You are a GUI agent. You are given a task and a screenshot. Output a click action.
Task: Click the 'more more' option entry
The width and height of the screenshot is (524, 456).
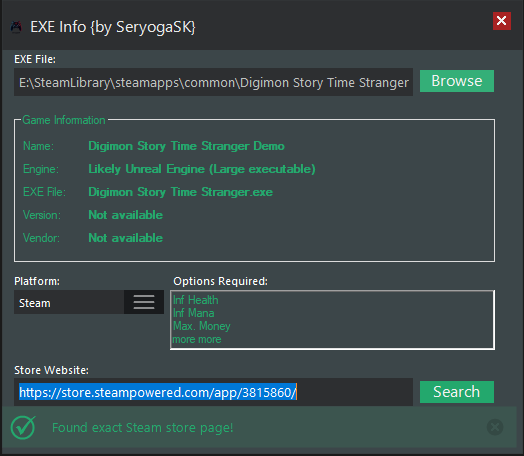click(x=196, y=339)
